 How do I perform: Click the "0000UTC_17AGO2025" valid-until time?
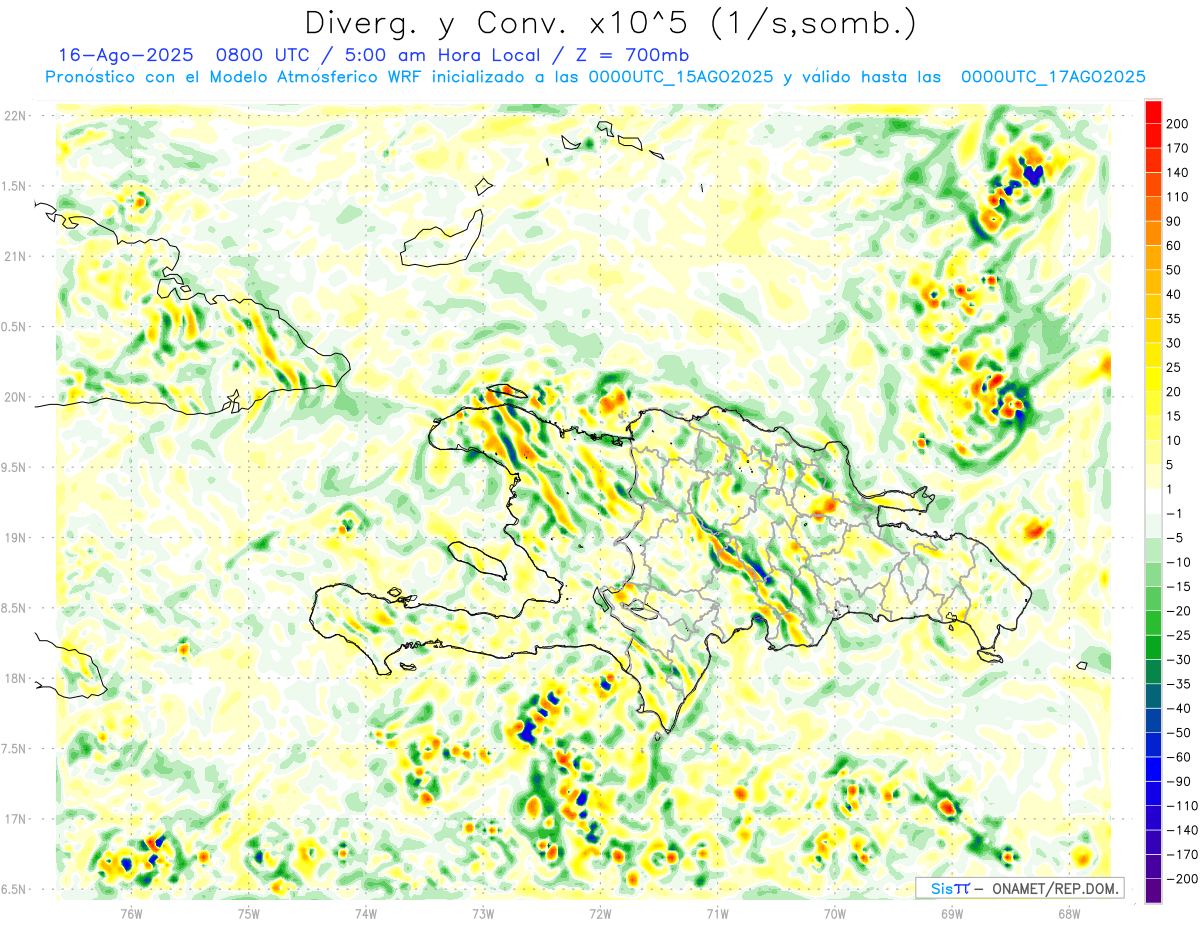click(x=1052, y=77)
